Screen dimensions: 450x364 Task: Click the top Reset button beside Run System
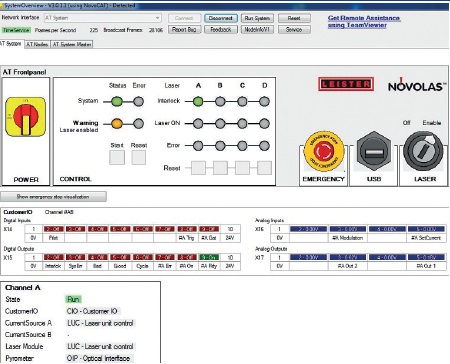294,18
